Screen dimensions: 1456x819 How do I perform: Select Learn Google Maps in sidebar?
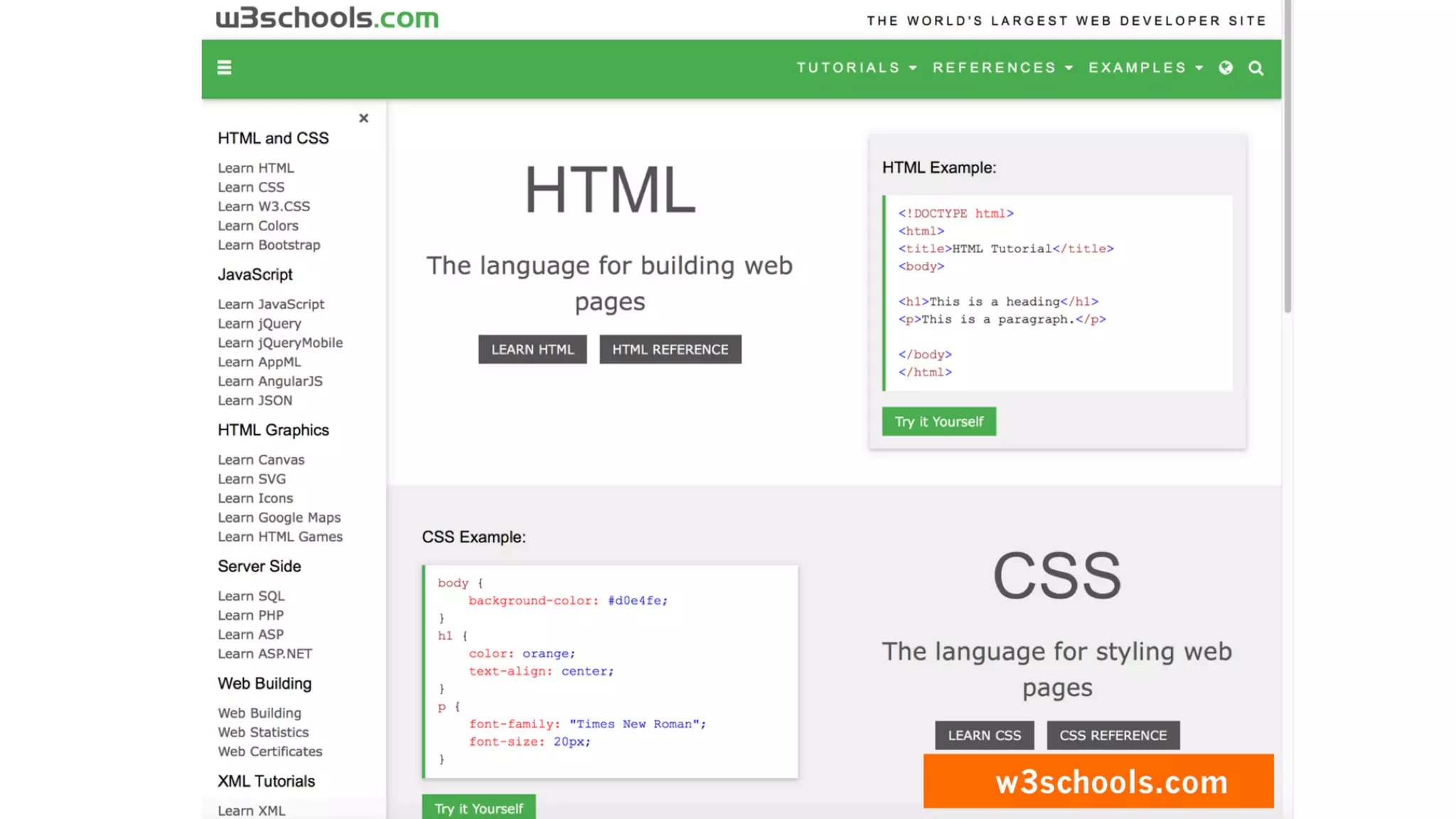(279, 518)
